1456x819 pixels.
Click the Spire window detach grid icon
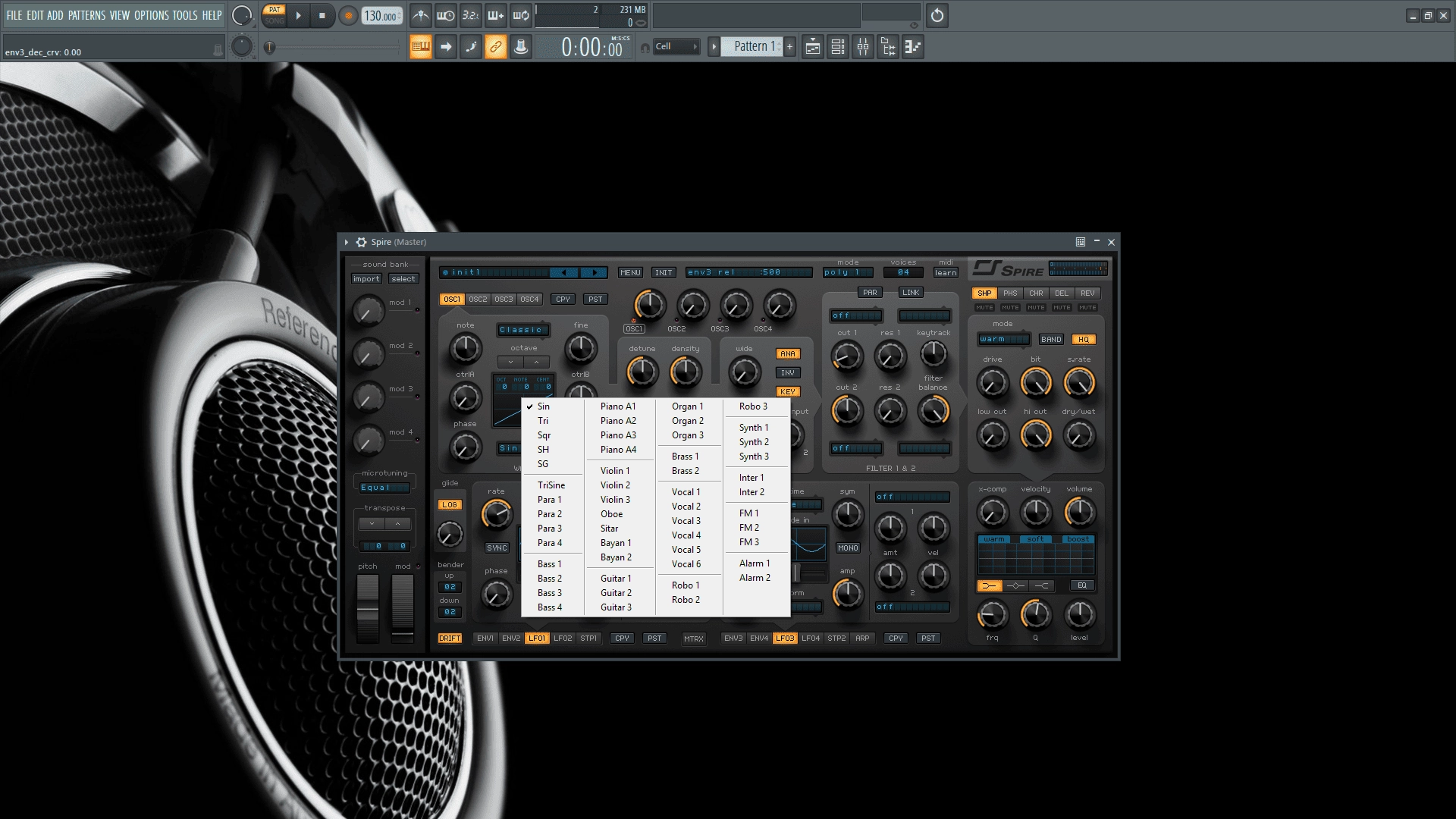[x=1081, y=242]
